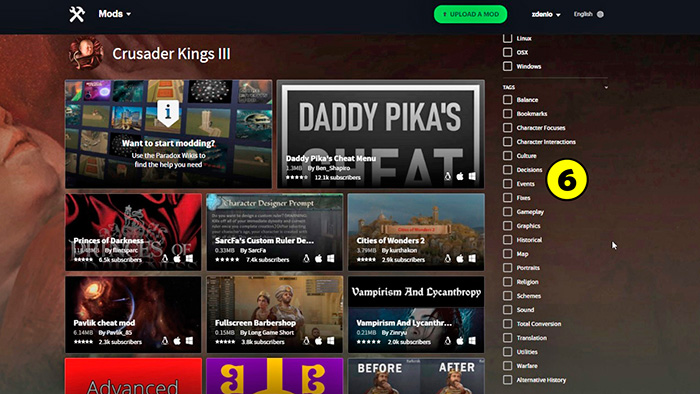The height and width of the screenshot is (394, 700).
Task: Tick the Gameplay tag checkbox
Action: coord(508,212)
